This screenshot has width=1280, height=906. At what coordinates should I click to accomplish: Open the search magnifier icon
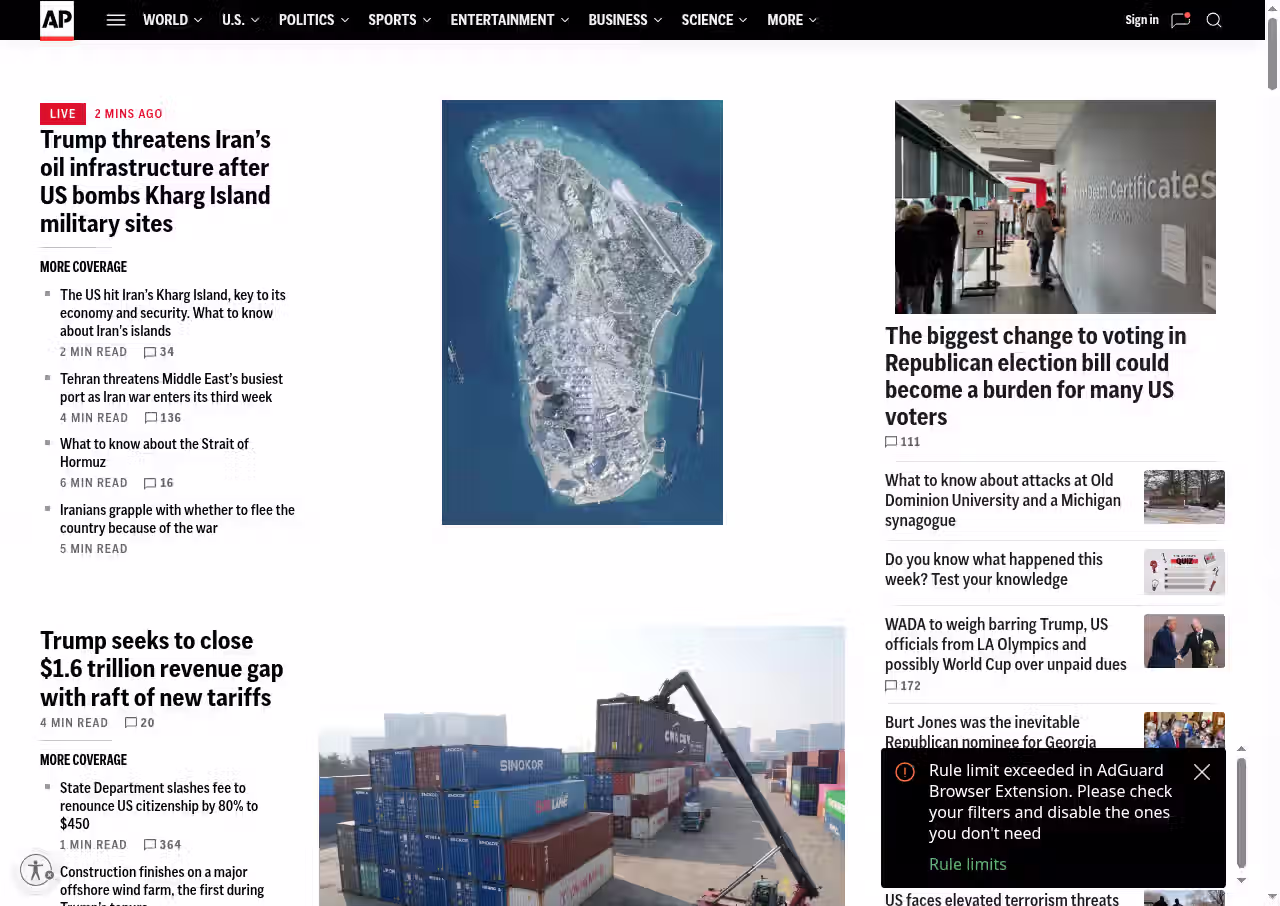tap(1214, 20)
